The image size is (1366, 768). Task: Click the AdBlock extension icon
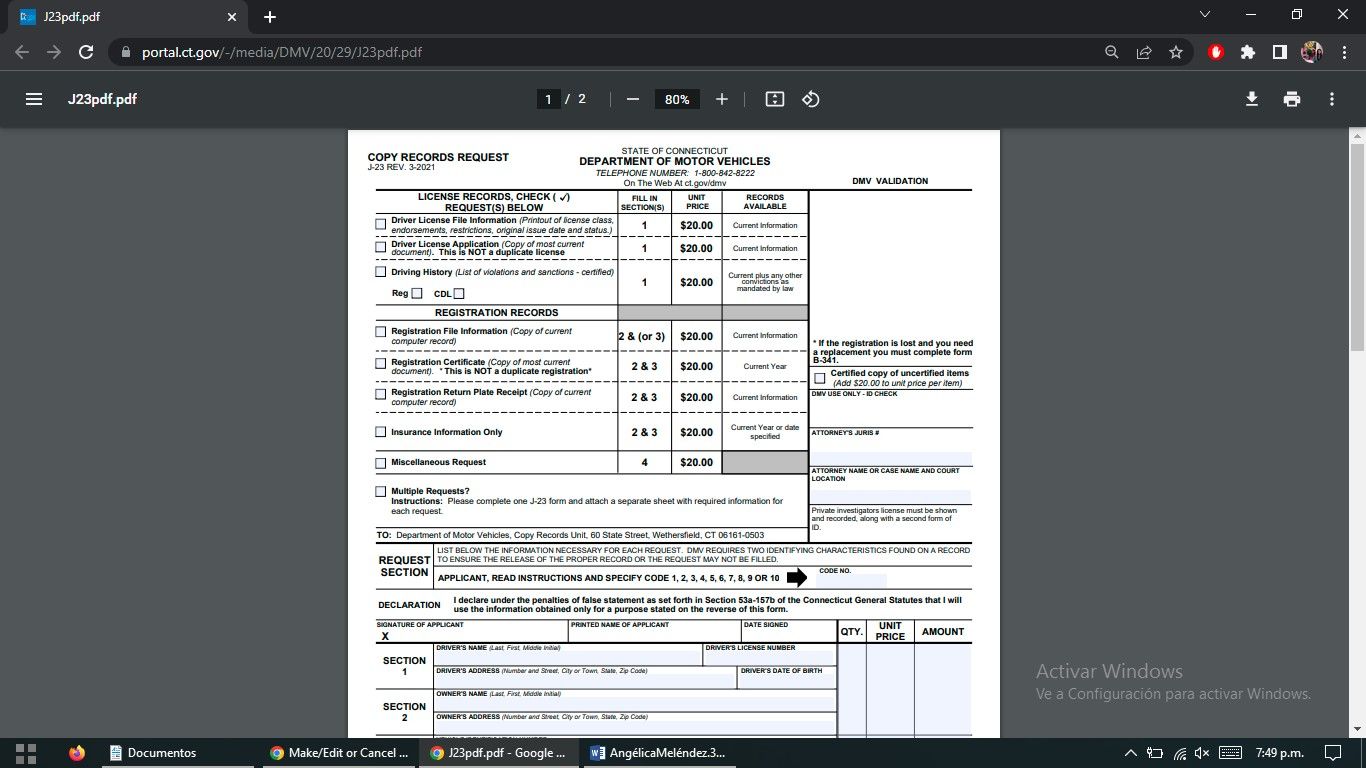[1215, 51]
